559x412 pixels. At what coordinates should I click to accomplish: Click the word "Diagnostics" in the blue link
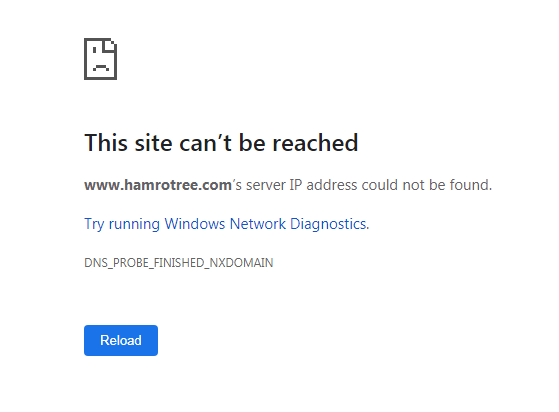[x=328, y=224]
